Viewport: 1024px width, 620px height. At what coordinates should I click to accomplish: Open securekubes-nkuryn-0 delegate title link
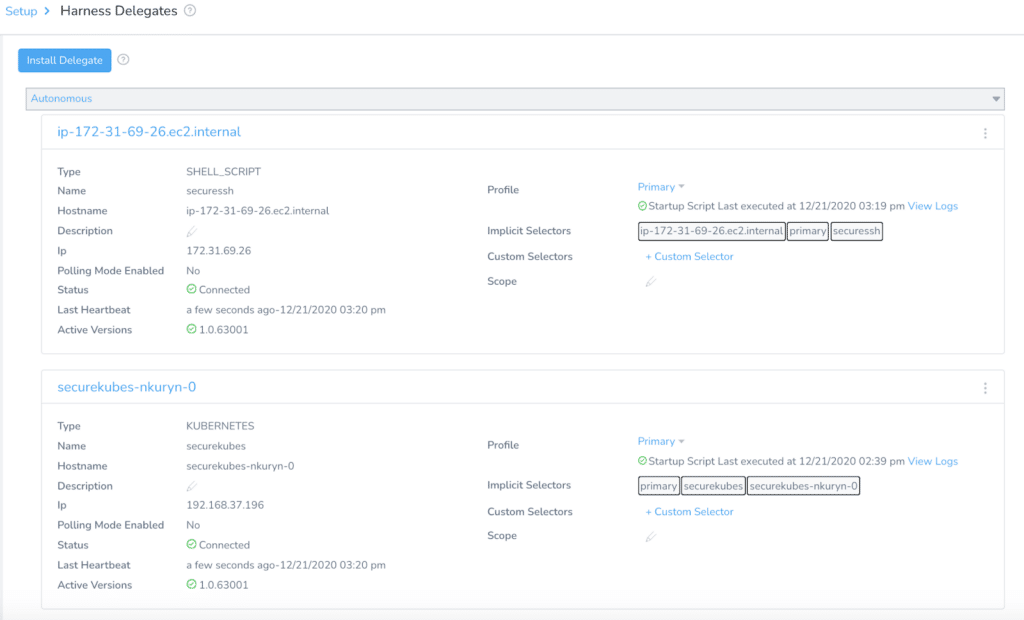pos(127,387)
